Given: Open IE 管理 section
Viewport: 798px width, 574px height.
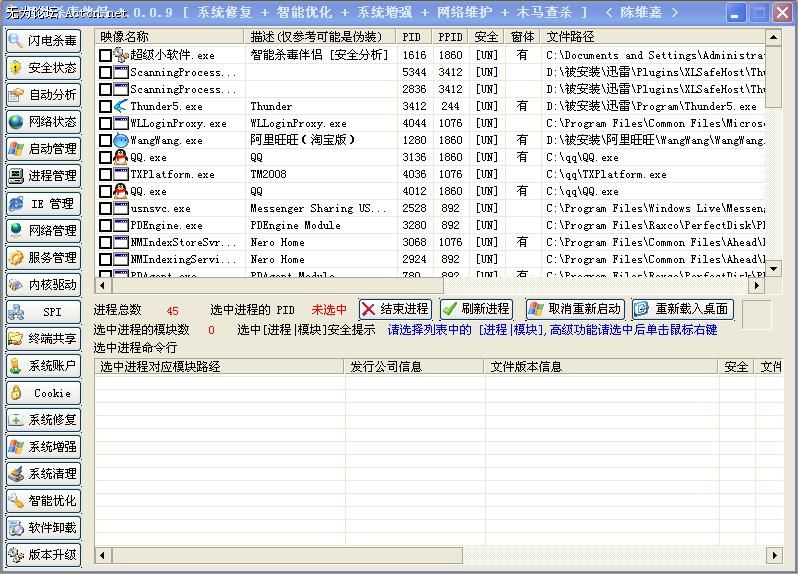Looking at the screenshot, I should click(x=44, y=204).
